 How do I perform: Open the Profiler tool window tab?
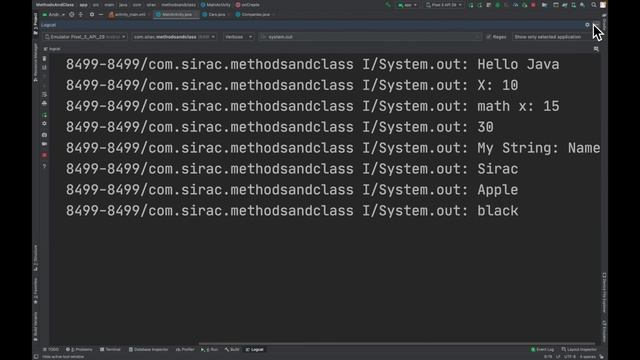(185, 350)
